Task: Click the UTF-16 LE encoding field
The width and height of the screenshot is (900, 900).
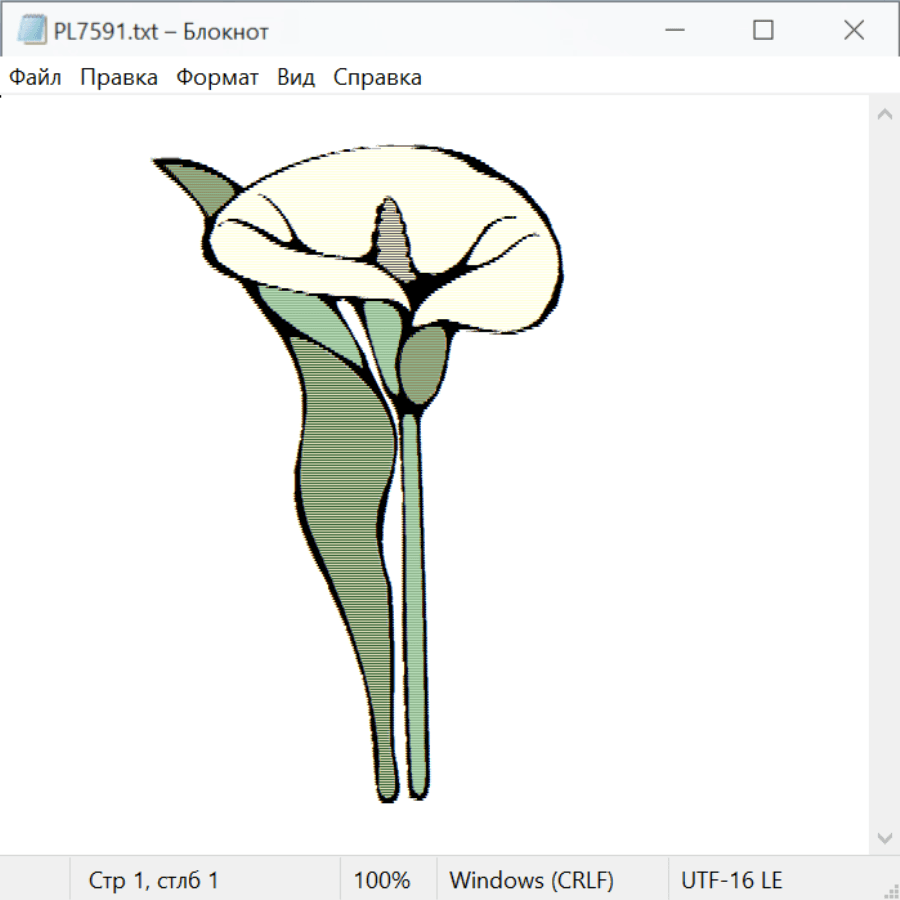Action: click(731, 880)
